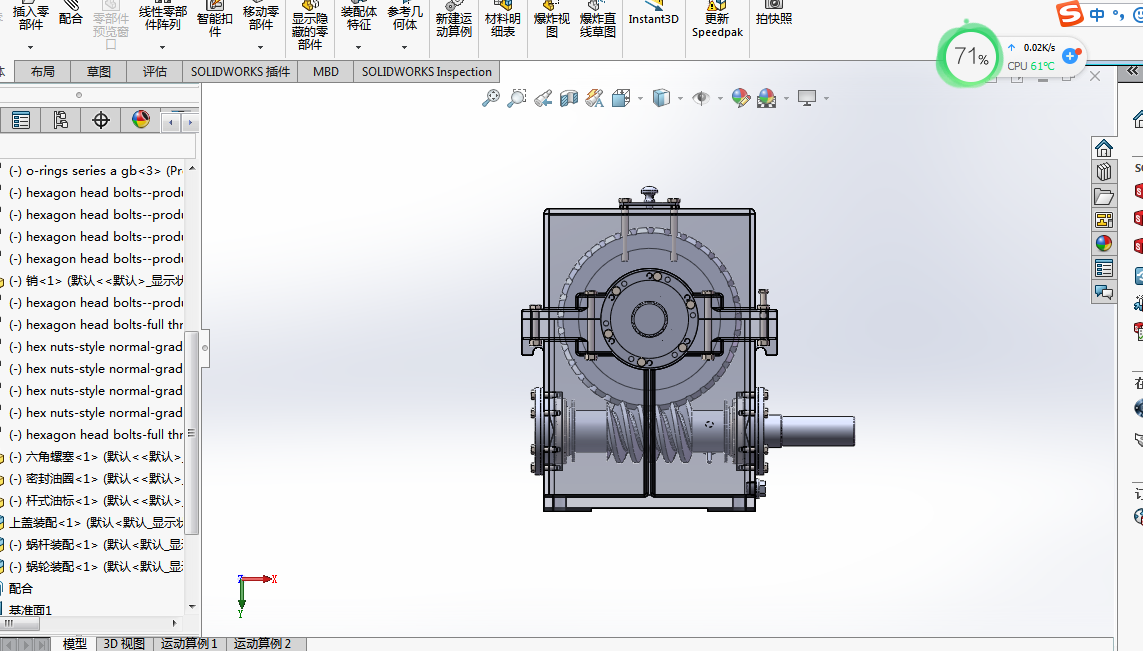Viewport: 1143px width, 651px height.
Task: Open the SOLIDWORKS Resources home tab
Action: pyautogui.click(x=1104, y=148)
